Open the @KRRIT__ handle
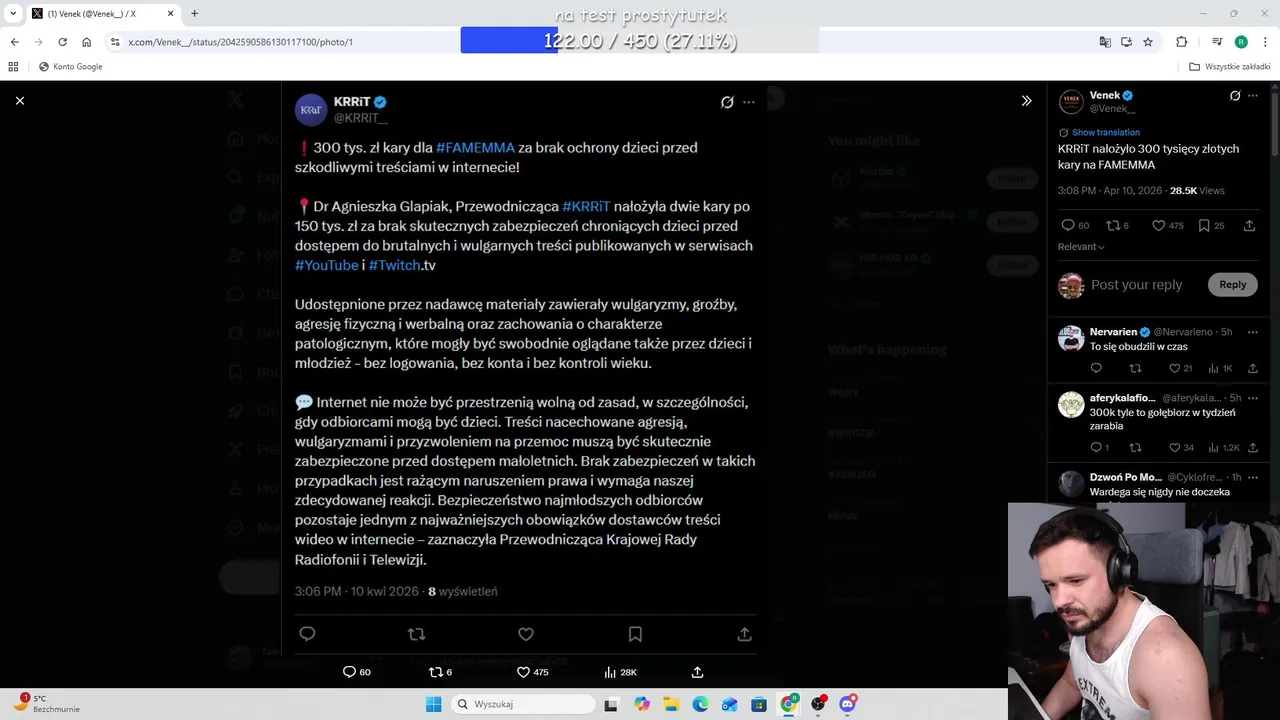Screen dimensions: 1280x720 360,118
